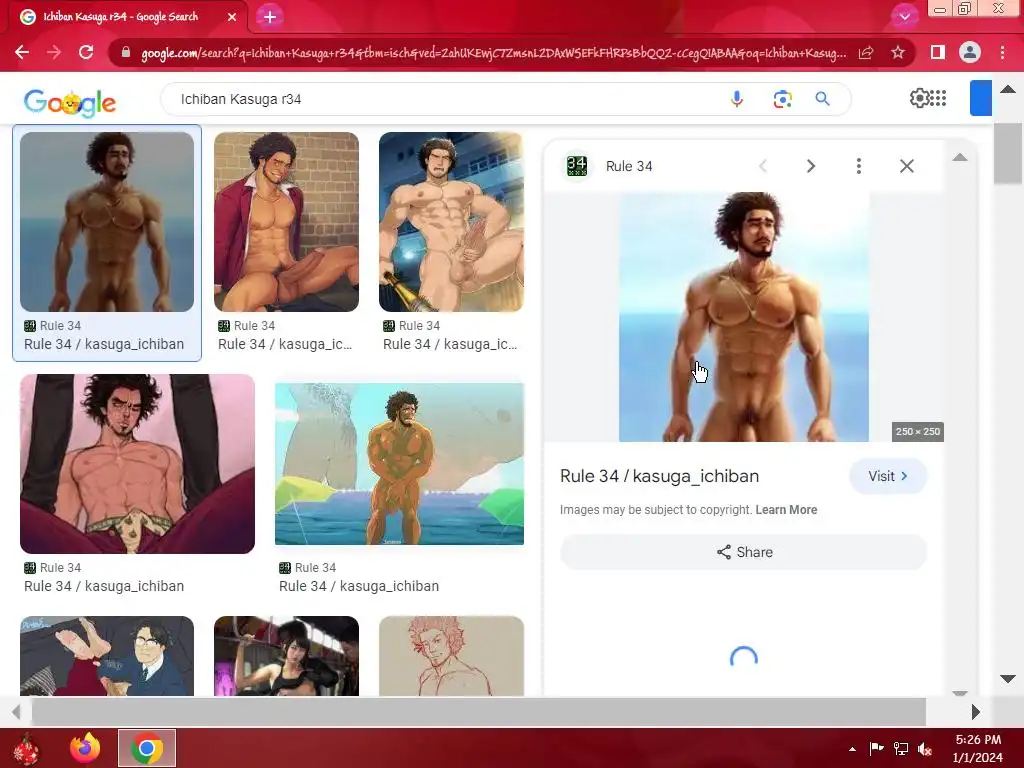Click the Rule 34 source name in preview header
Screen dimensions: 1024x768
pos(629,166)
